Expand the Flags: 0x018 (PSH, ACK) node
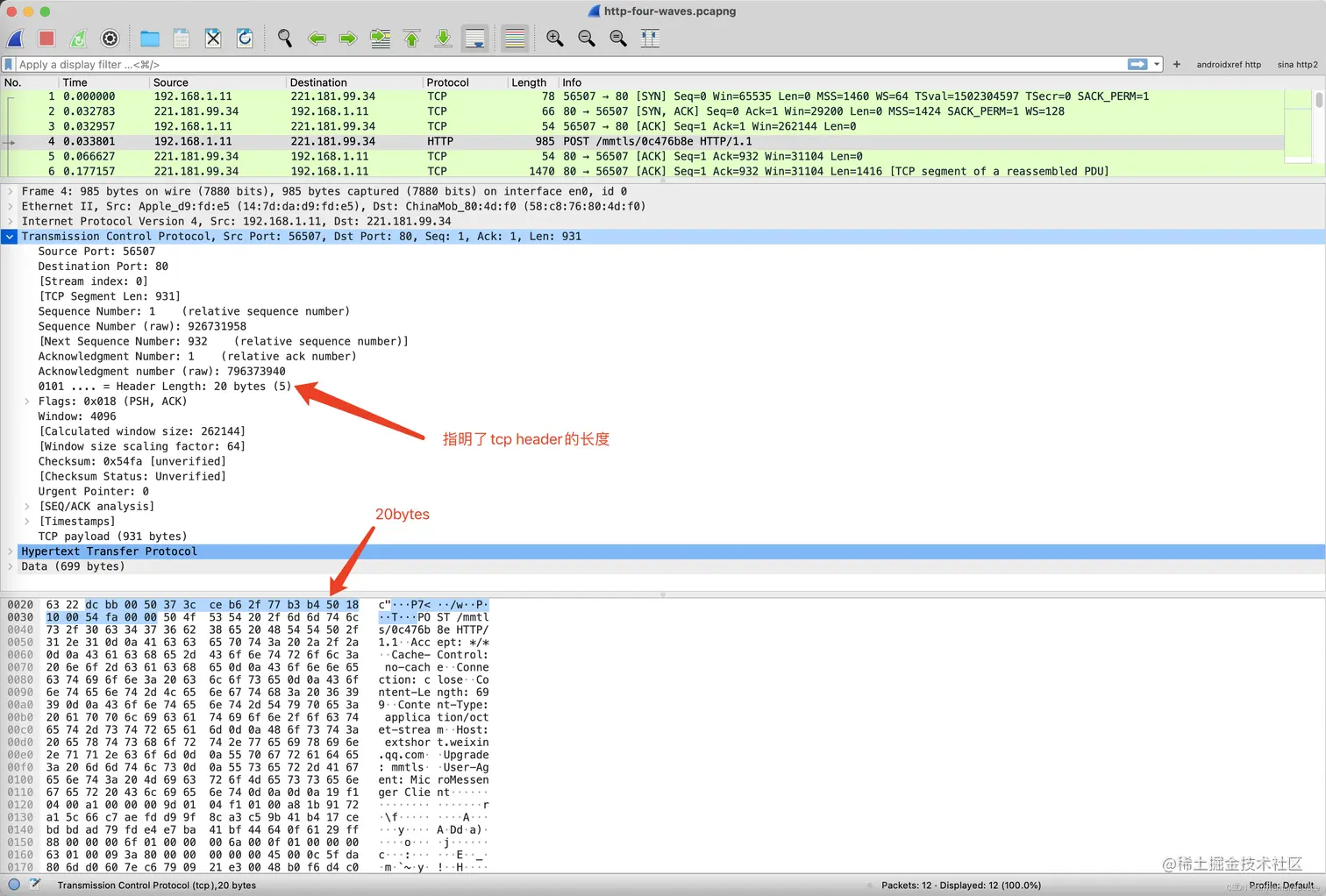Screen dimensions: 1326x896 27,402
